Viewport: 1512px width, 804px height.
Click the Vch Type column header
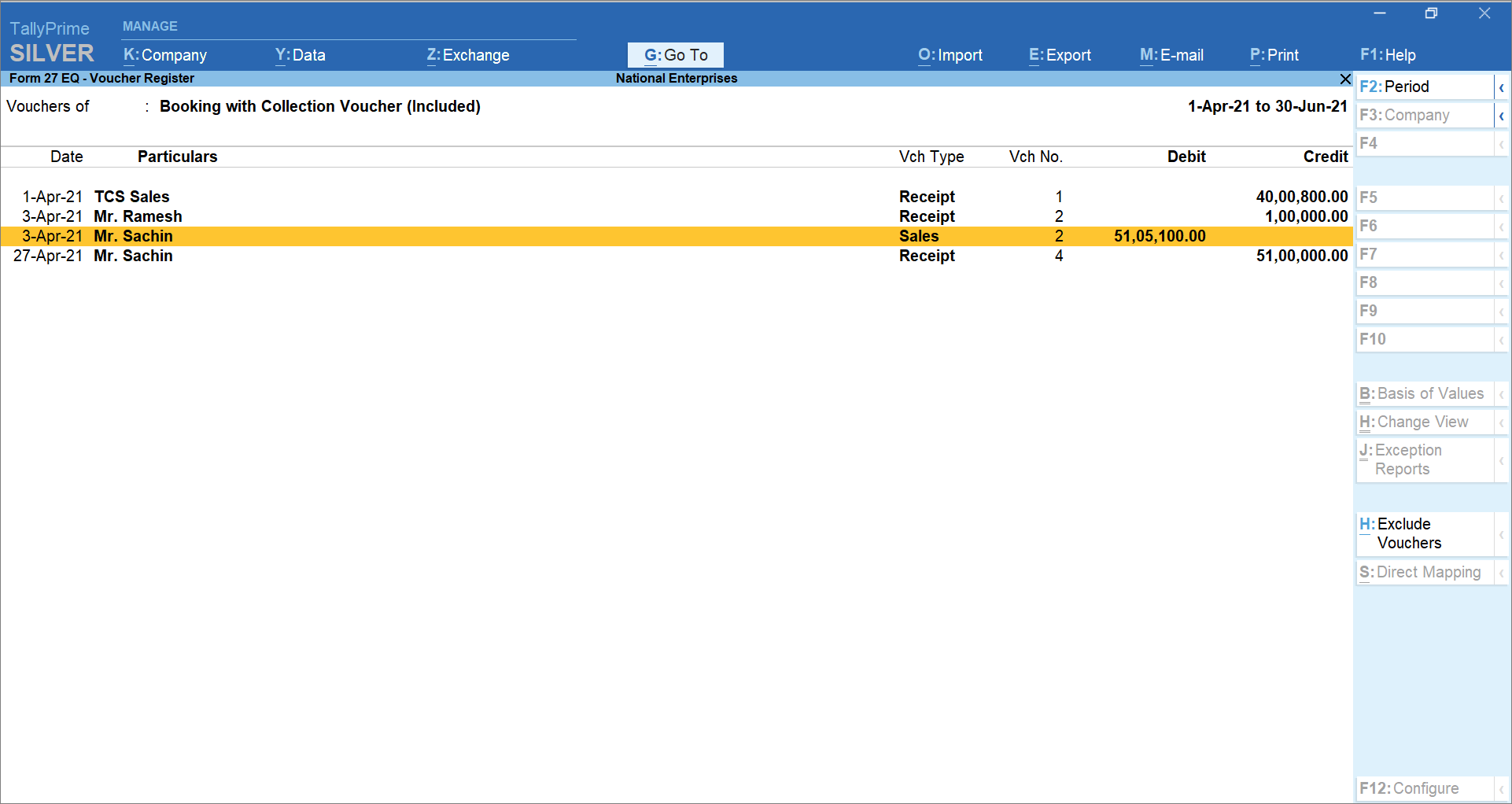(931, 157)
